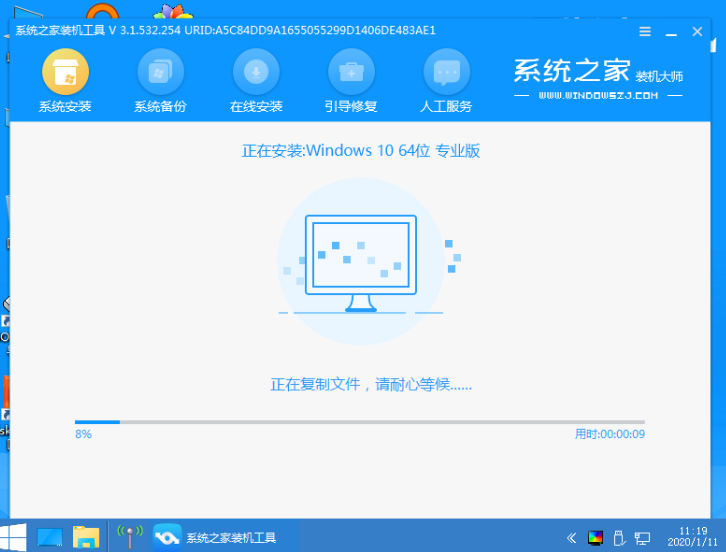Viewport: 726px width, 552px height.
Task: Click the taskbar clock showing 11:19
Action: 691,537
